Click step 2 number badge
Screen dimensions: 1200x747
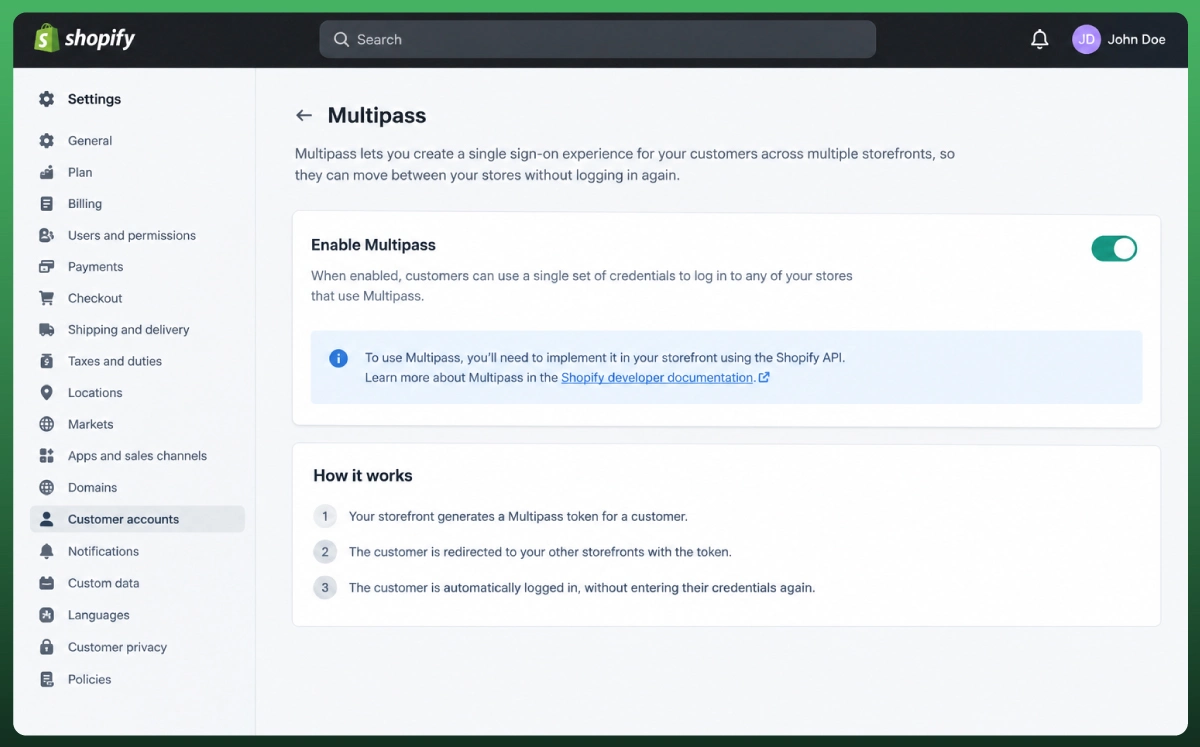325,552
